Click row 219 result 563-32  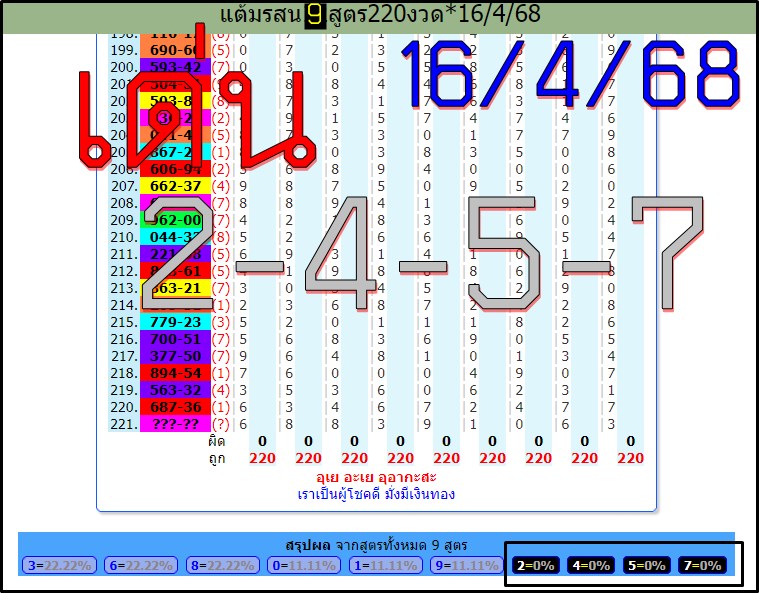(x=174, y=390)
